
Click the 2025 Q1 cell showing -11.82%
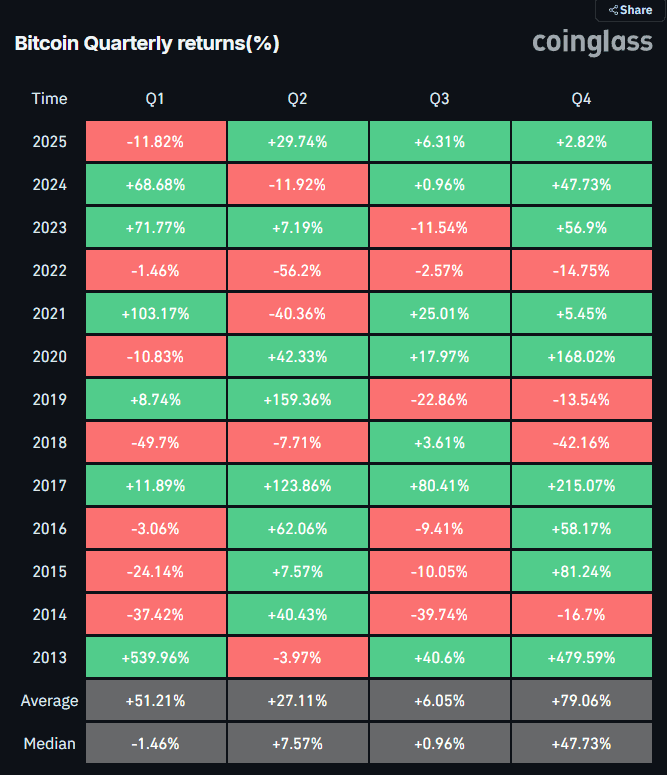point(155,142)
